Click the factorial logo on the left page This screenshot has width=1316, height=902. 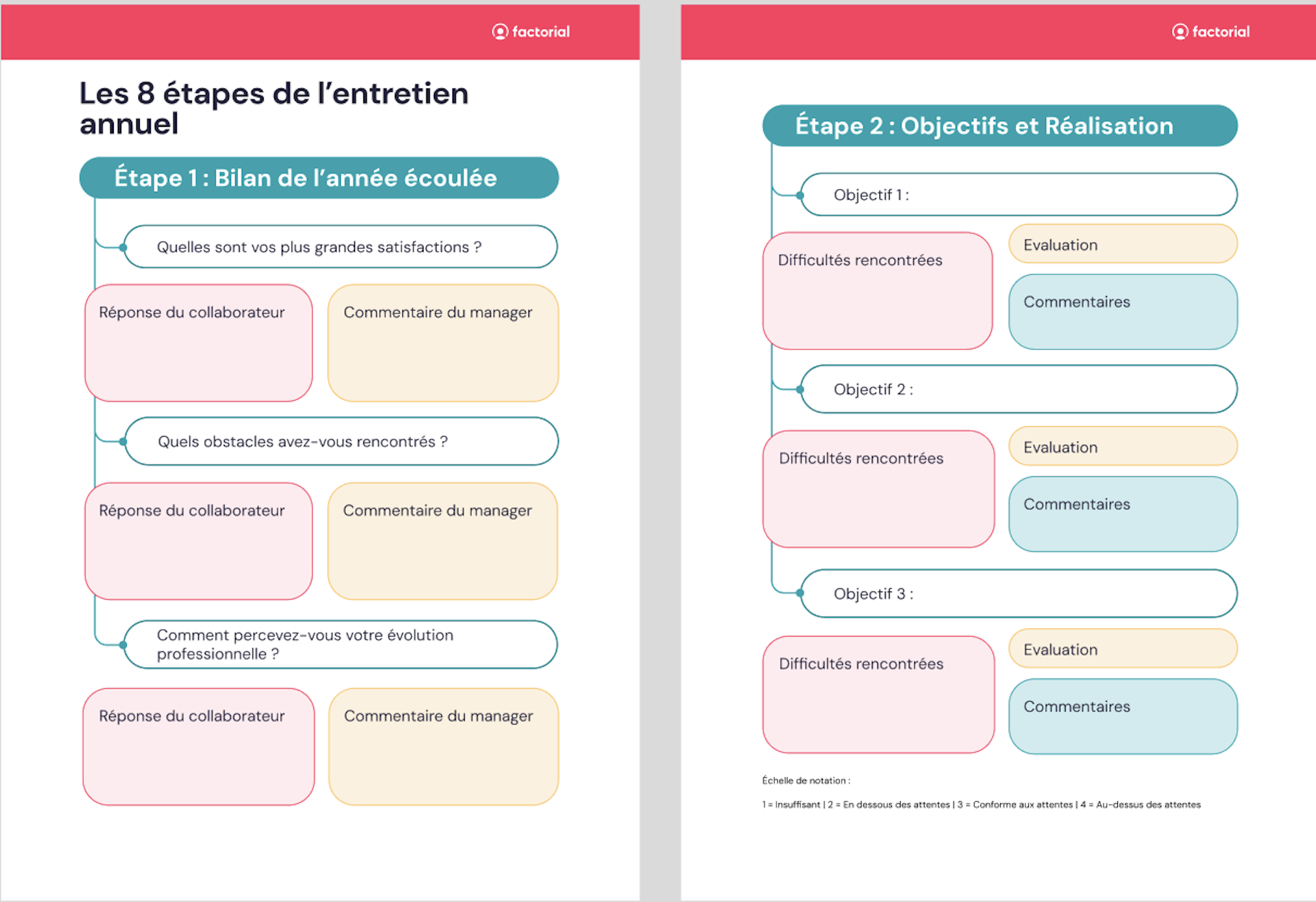531,32
